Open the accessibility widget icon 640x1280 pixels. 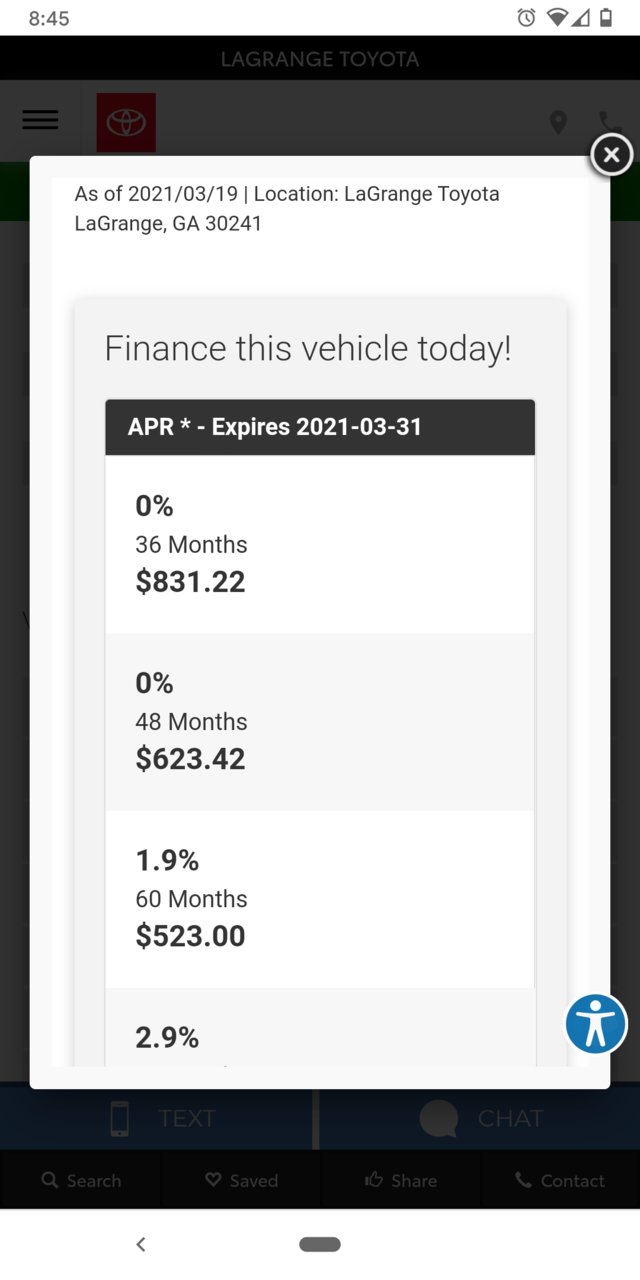[596, 1024]
